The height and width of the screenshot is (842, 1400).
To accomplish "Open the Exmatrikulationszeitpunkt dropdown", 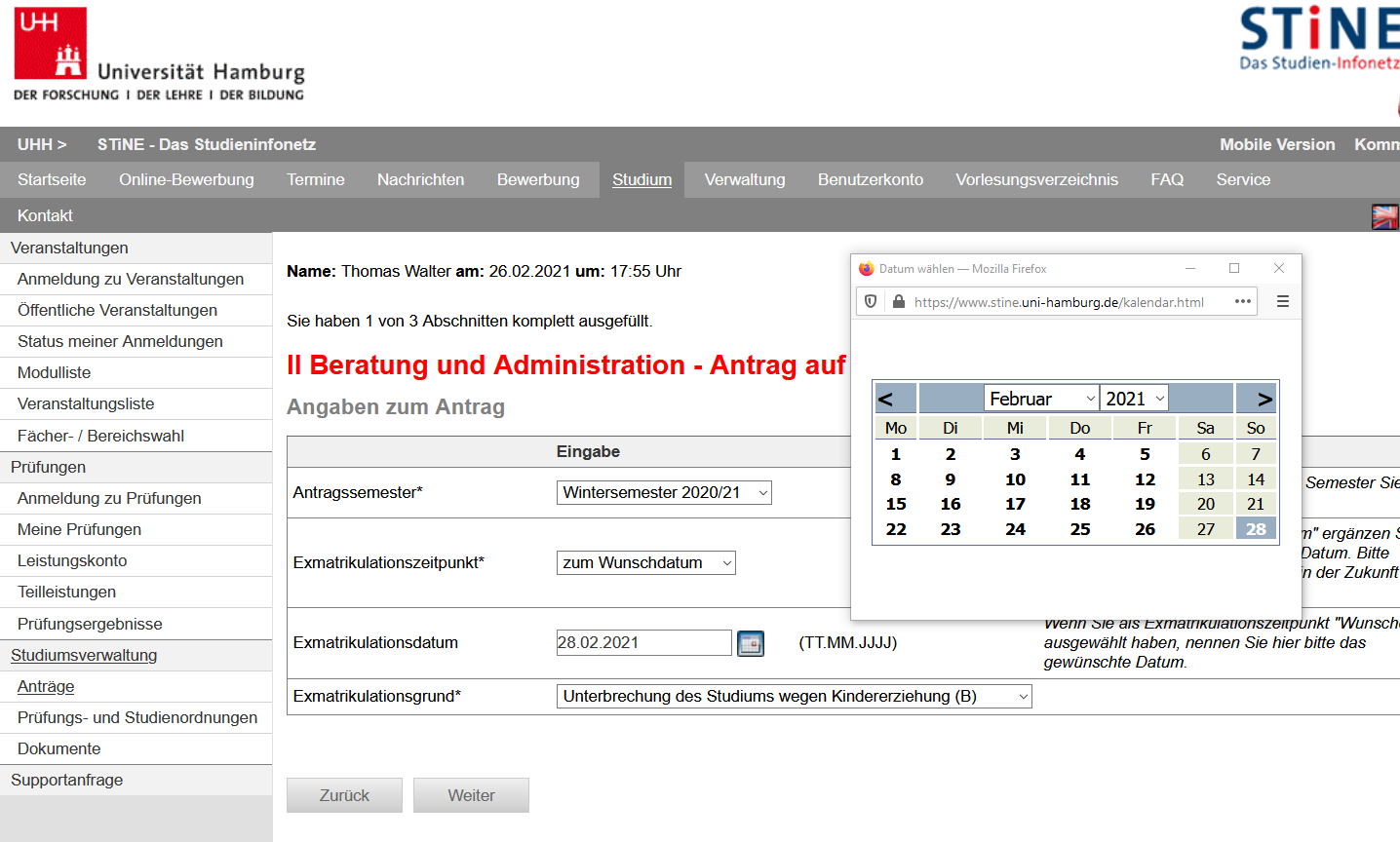I will tap(645, 562).
